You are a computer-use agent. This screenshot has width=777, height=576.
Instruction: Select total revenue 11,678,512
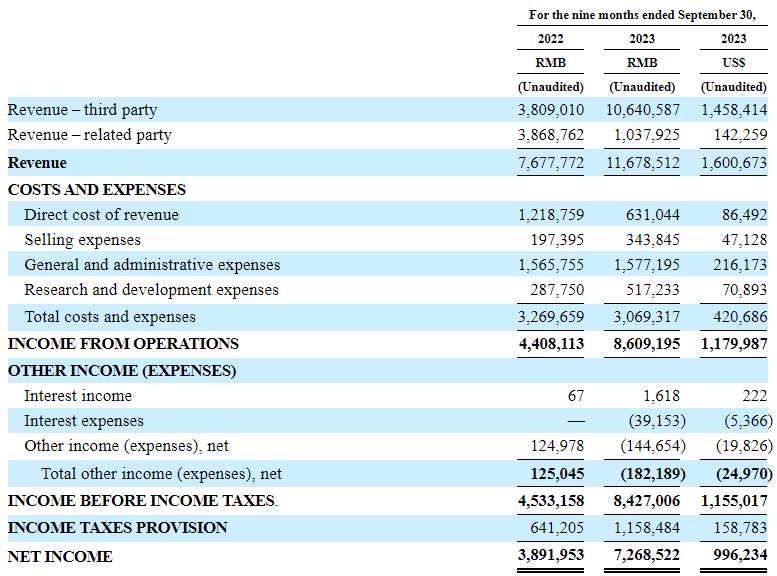[643, 163]
